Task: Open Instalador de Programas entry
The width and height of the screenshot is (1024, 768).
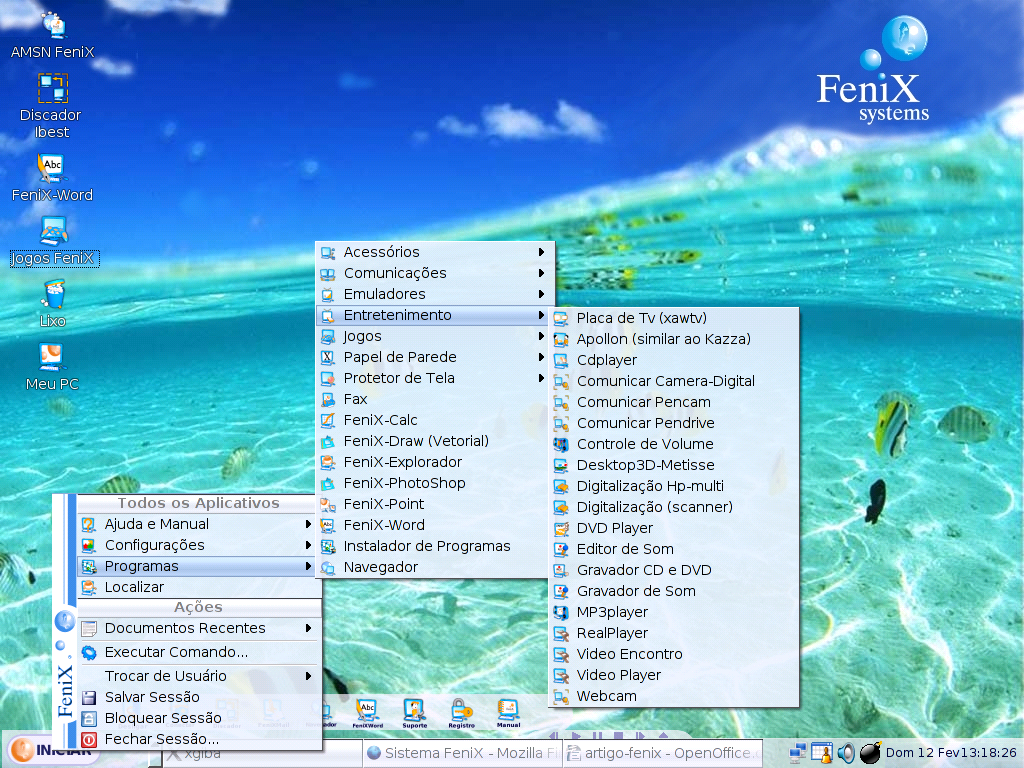Action: 434,547
